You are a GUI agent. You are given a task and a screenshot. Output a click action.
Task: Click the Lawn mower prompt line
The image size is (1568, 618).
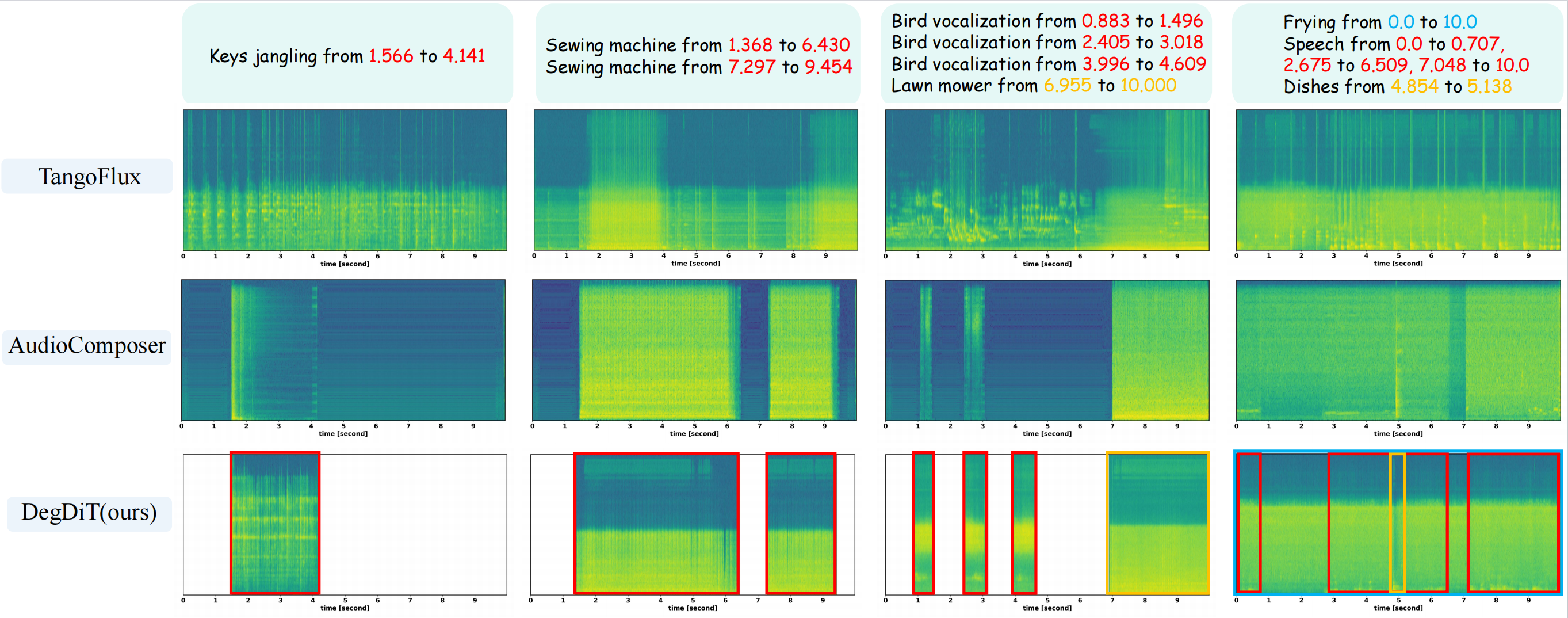(1033, 86)
